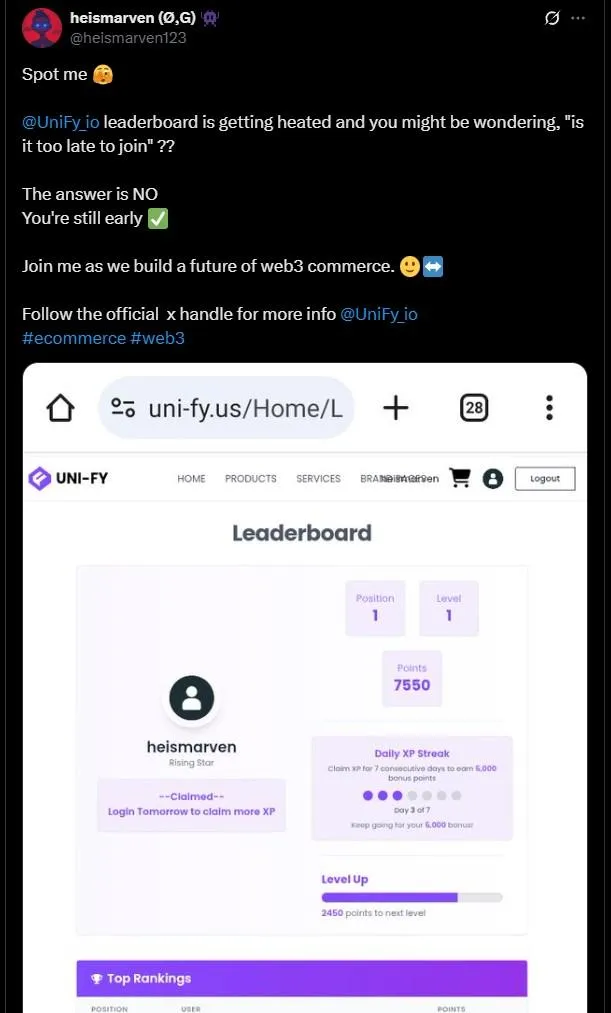Click the account profile icon near Logout
The image size is (611, 1013).
492,479
